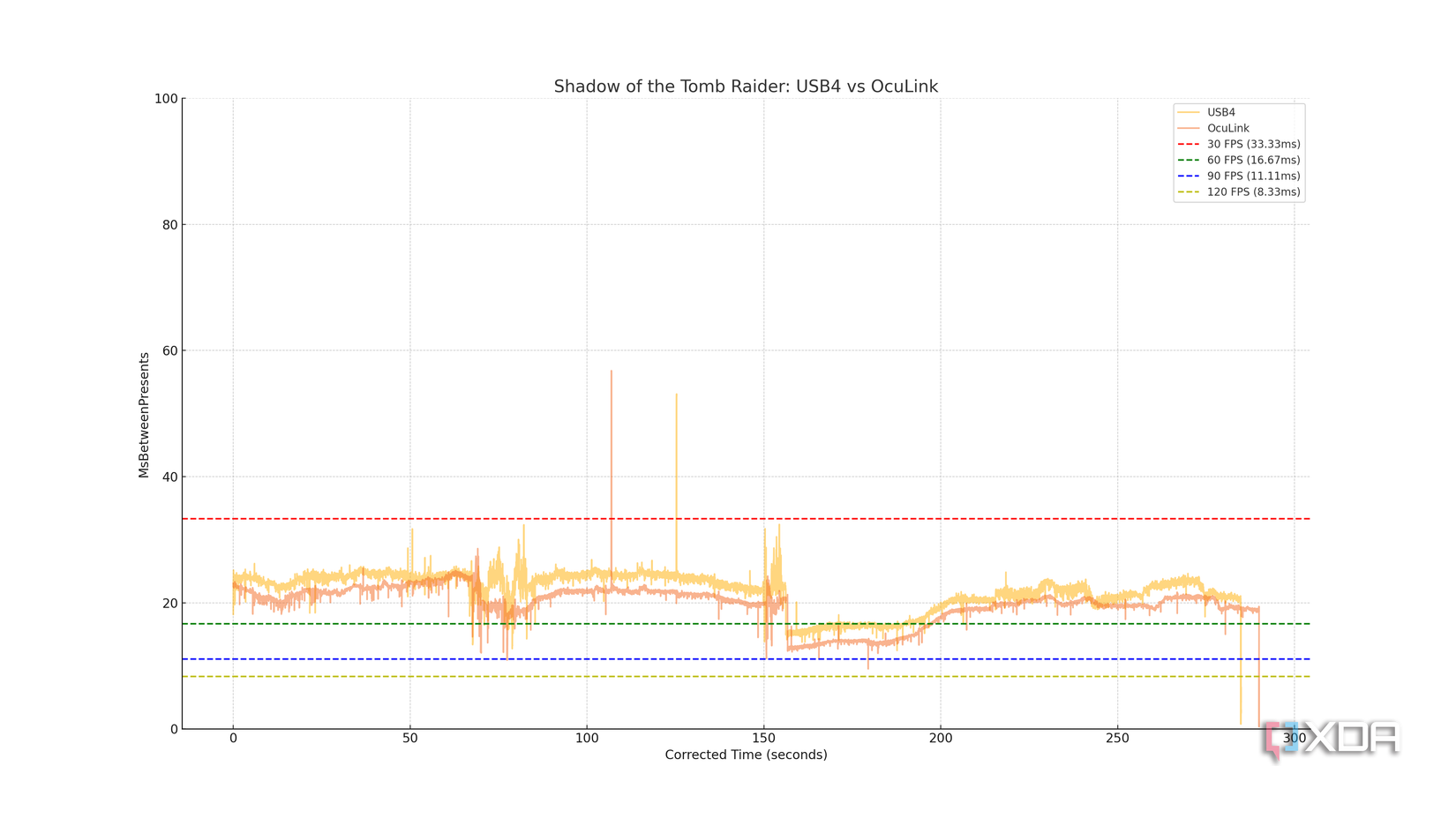
Task: Click the x-axis tick value 150
Action: [763, 738]
